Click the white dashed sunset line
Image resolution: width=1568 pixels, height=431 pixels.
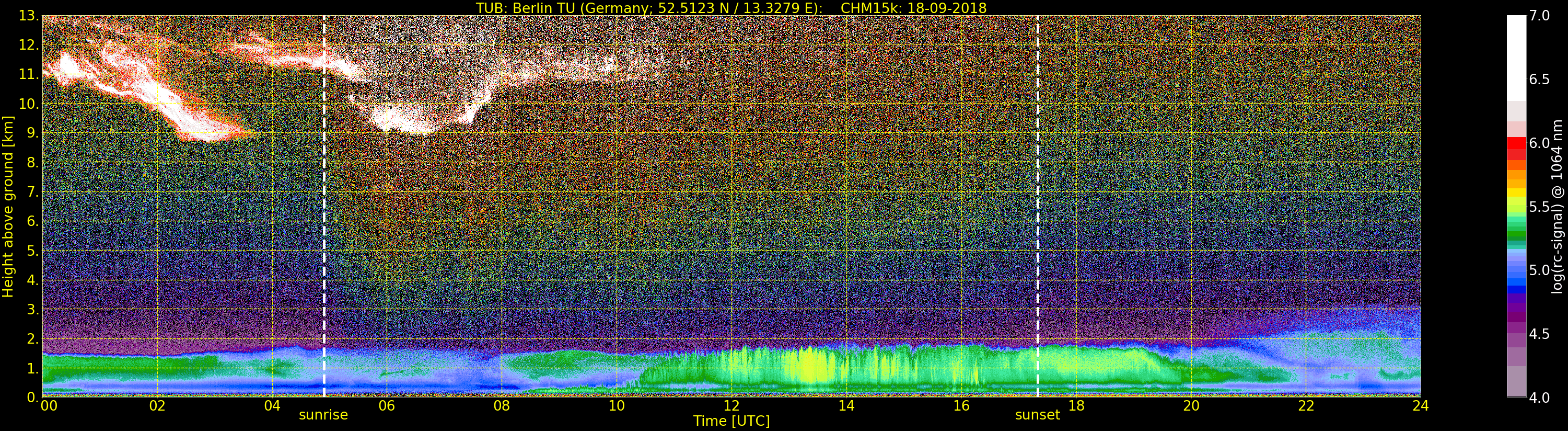(1037, 206)
